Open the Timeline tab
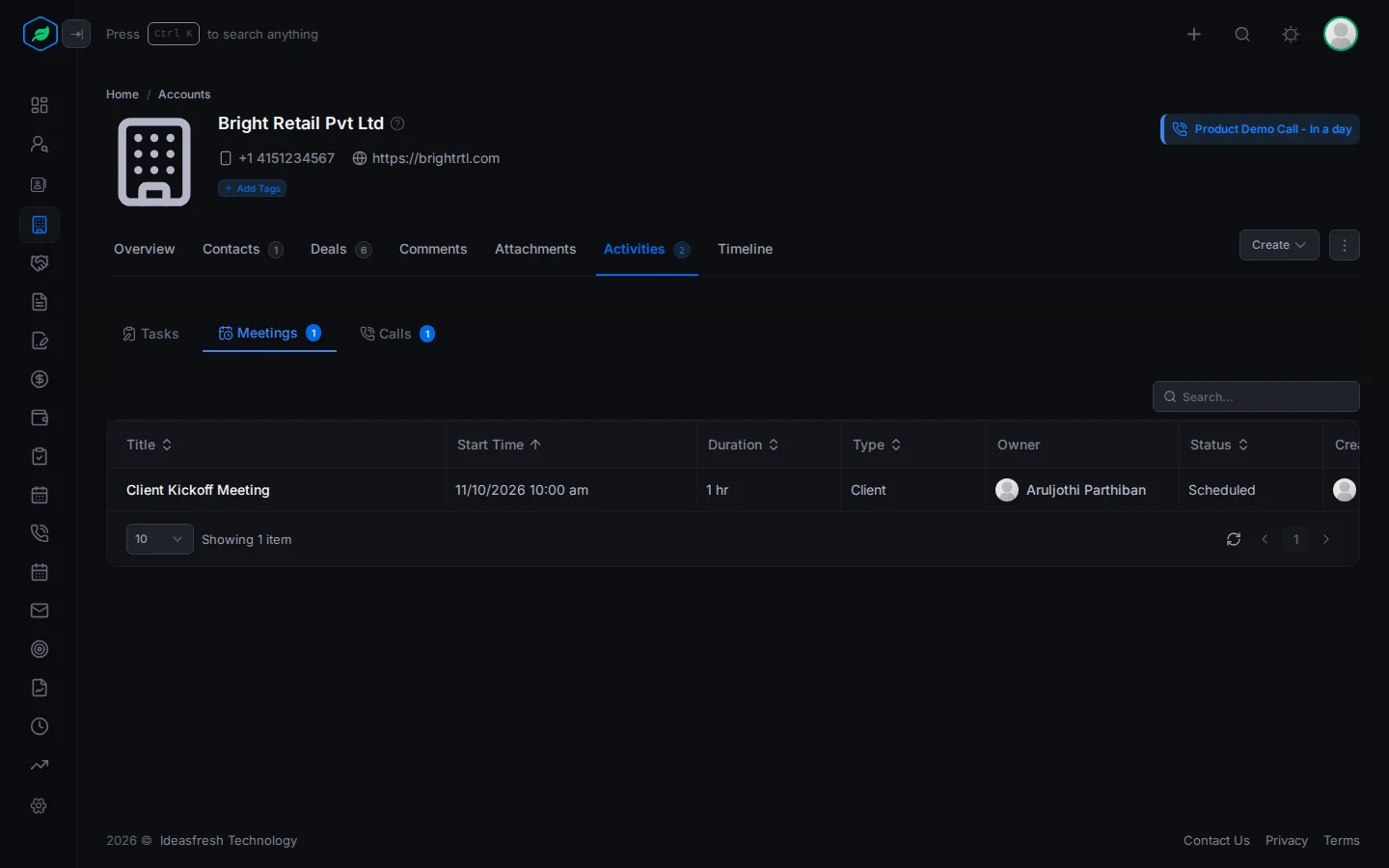This screenshot has width=1389, height=868. pos(745,249)
